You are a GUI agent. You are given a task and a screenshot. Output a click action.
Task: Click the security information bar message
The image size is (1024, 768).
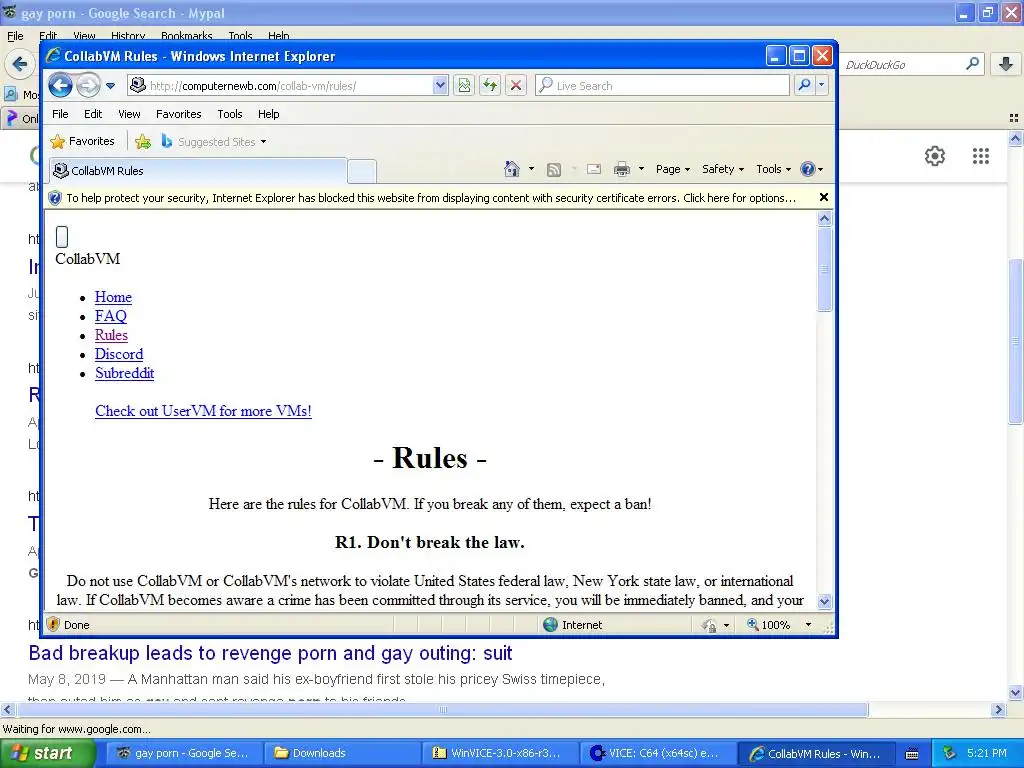tap(431, 198)
